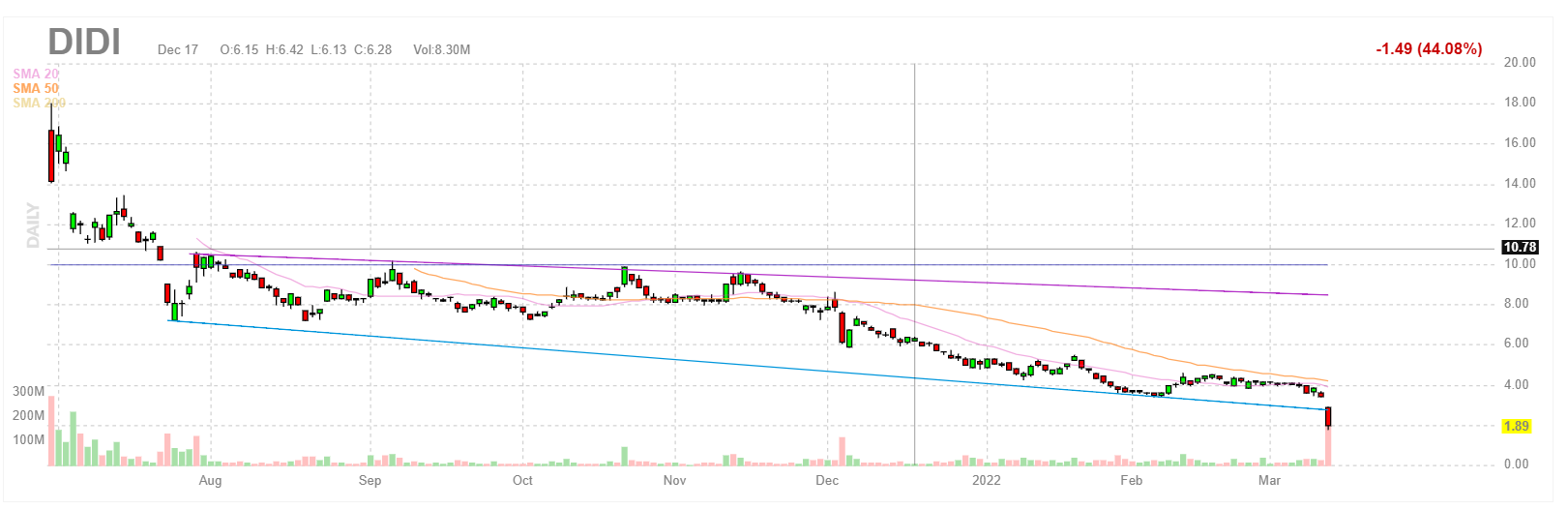Viewport: 1568px width, 509px height.
Task: Click the 300M volume axis label
Action: click(28, 391)
